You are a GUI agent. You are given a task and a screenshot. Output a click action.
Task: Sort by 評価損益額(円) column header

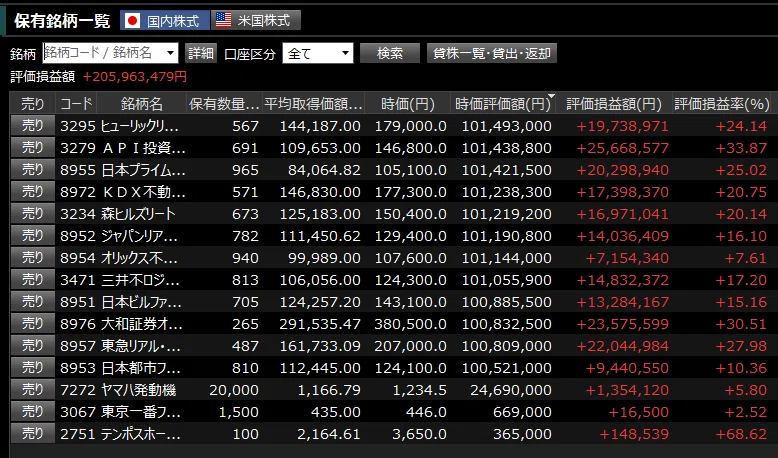(614, 104)
